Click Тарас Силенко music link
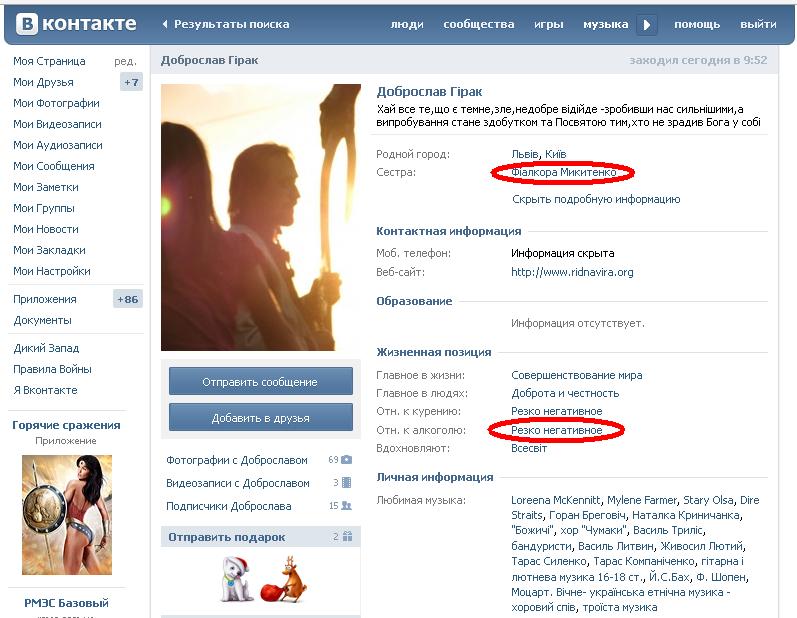 [549, 561]
